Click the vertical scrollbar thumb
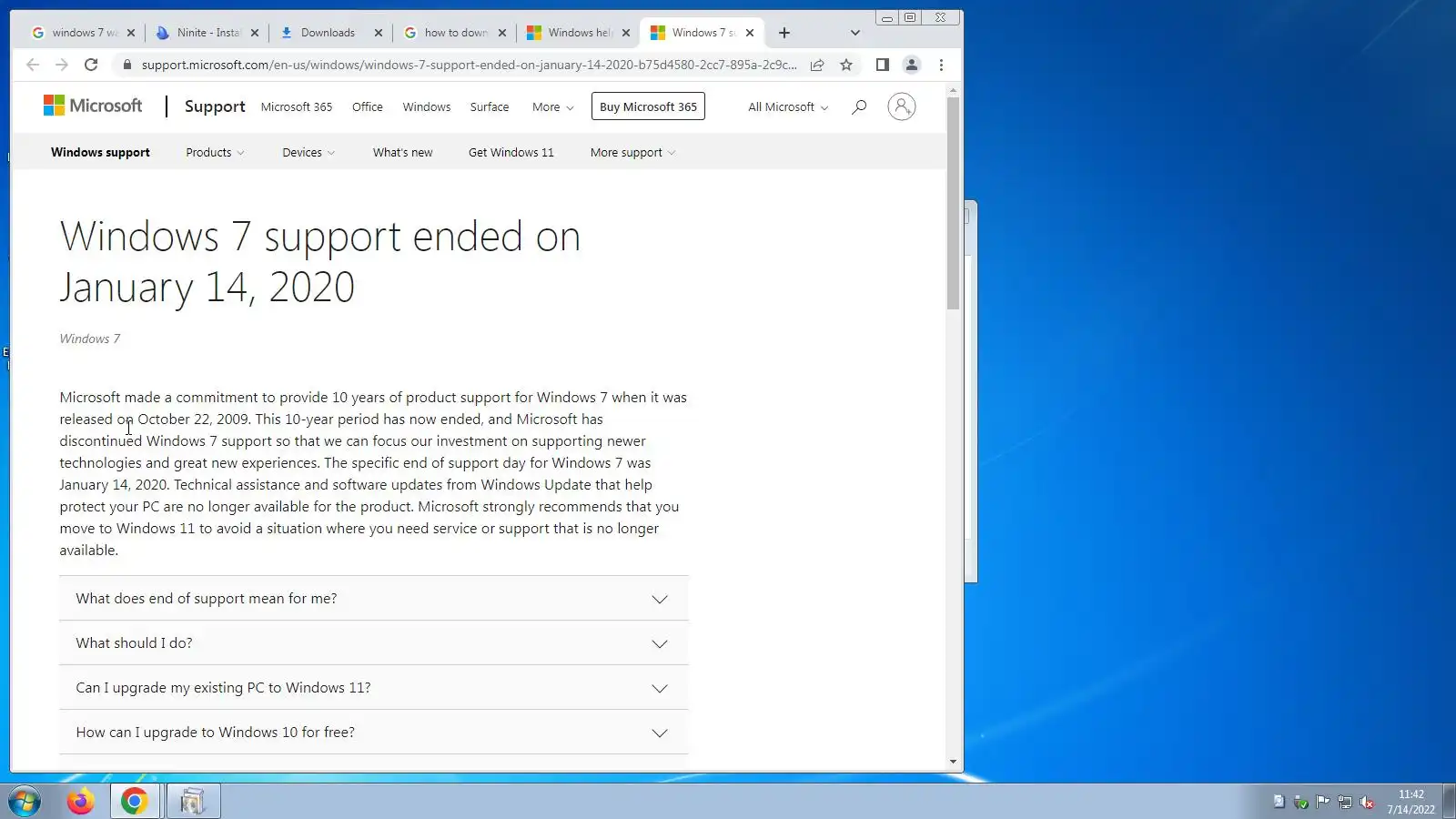1456x819 pixels. coord(953,203)
